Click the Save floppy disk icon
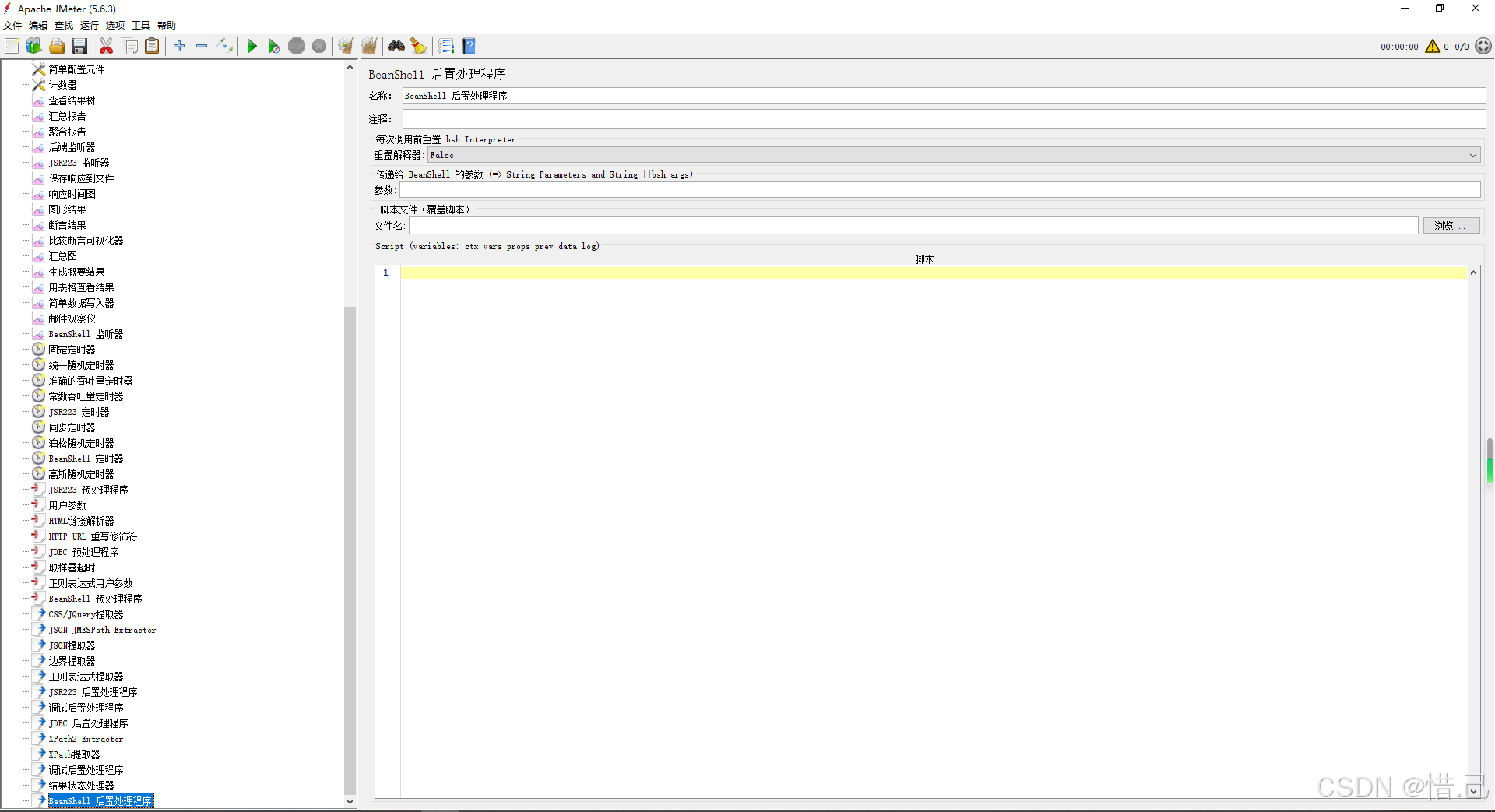 pyautogui.click(x=79, y=47)
